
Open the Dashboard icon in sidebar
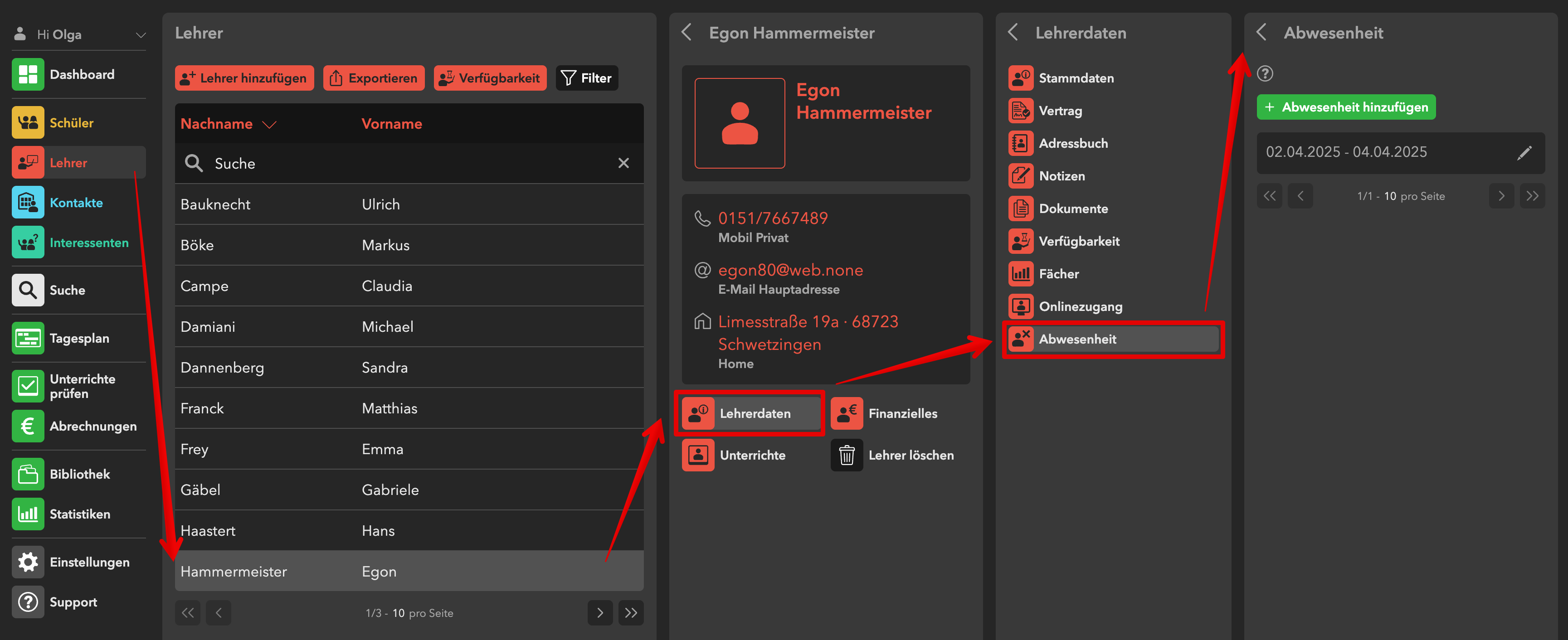(x=27, y=74)
